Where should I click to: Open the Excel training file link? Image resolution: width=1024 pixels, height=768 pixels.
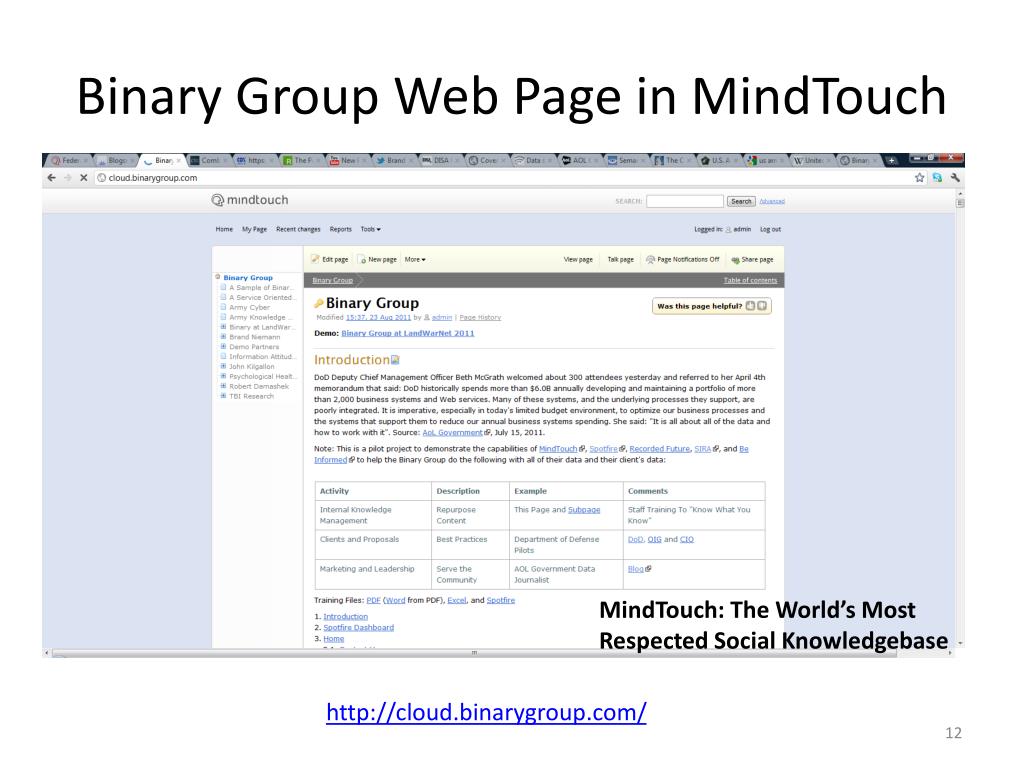pos(456,600)
